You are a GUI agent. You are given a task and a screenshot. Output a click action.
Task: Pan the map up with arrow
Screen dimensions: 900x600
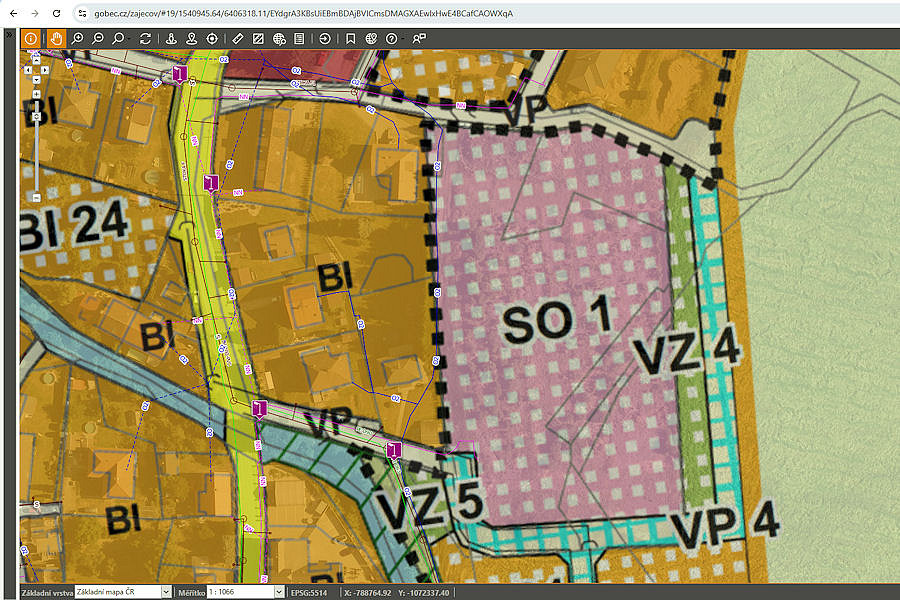tap(36, 60)
